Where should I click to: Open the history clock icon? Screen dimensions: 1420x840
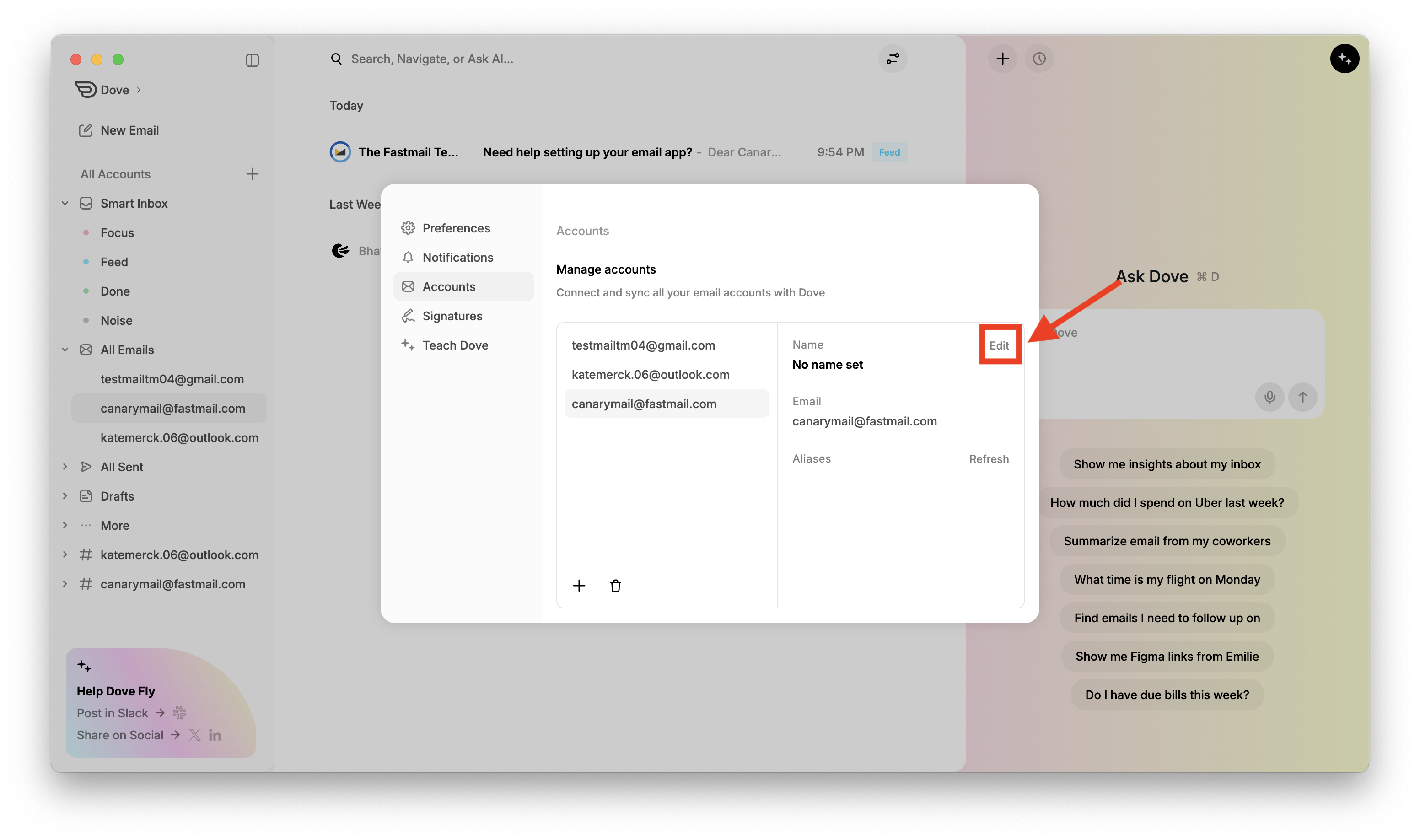(1039, 59)
